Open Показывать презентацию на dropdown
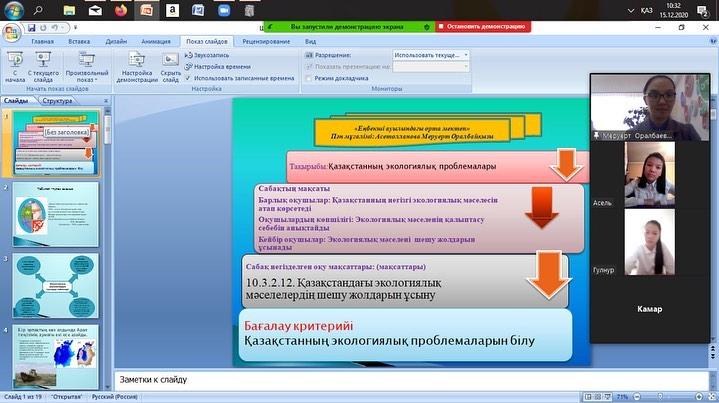This screenshot has height=403, width=719. point(432,66)
